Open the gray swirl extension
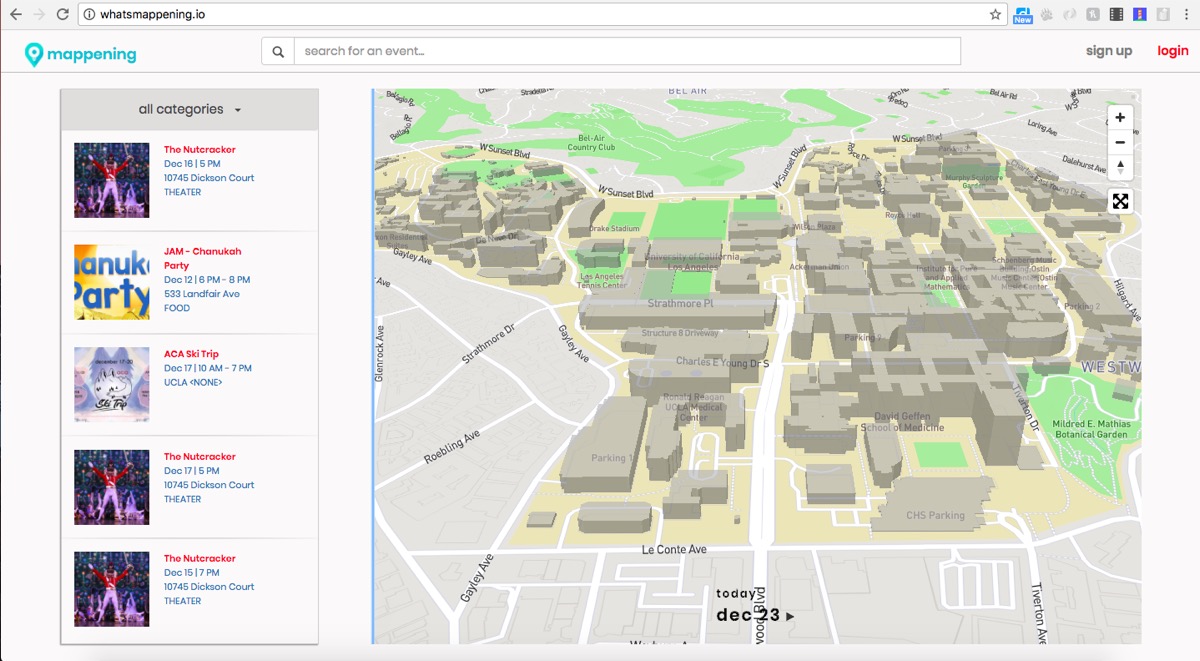Image resolution: width=1200 pixels, height=661 pixels. coord(1069,15)
